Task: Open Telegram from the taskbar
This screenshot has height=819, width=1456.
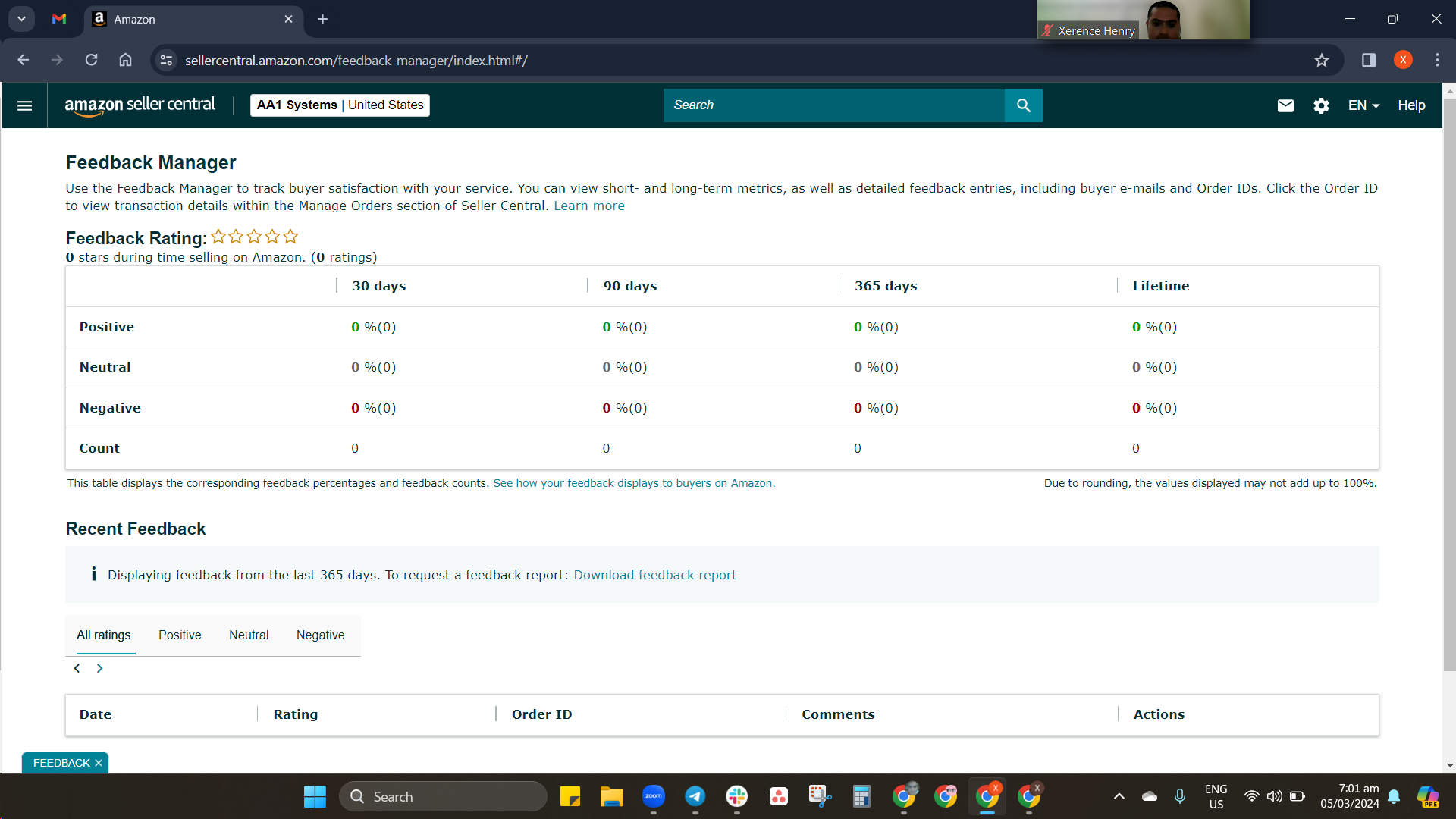Action: [695, 796]
